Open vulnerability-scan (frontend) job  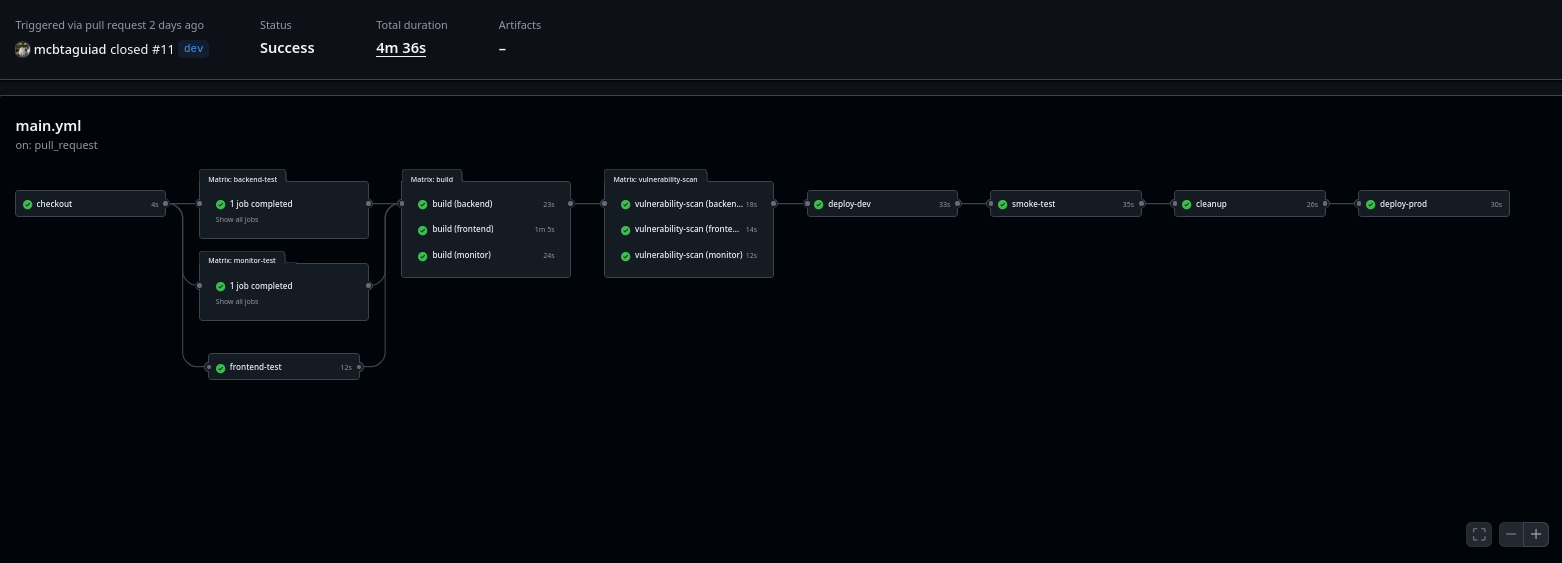(689, 230)
